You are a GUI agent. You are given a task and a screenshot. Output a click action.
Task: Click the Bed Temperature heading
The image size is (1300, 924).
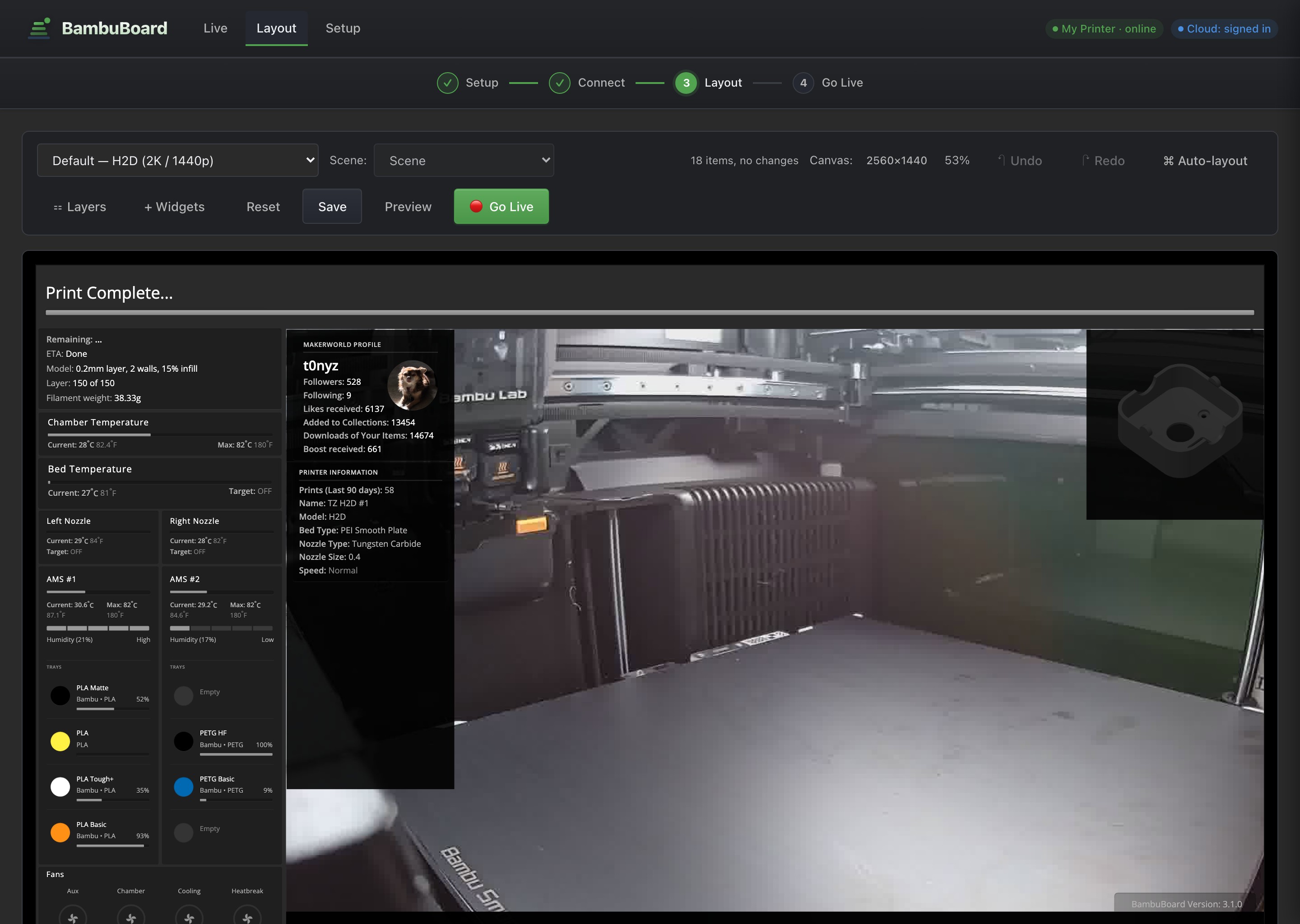89,469
